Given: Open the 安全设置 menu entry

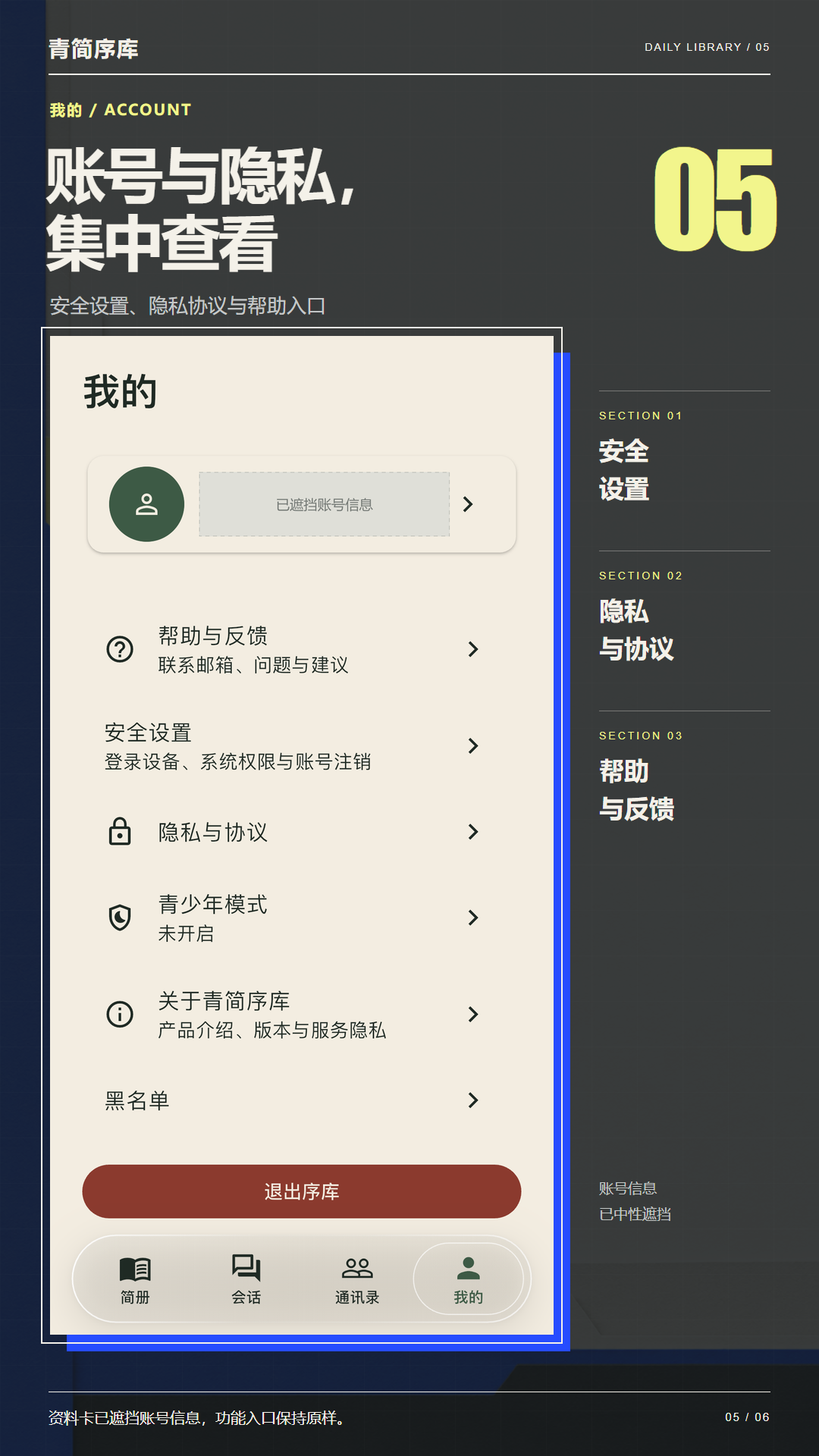Looking at the screenshot, I should 302,746.
